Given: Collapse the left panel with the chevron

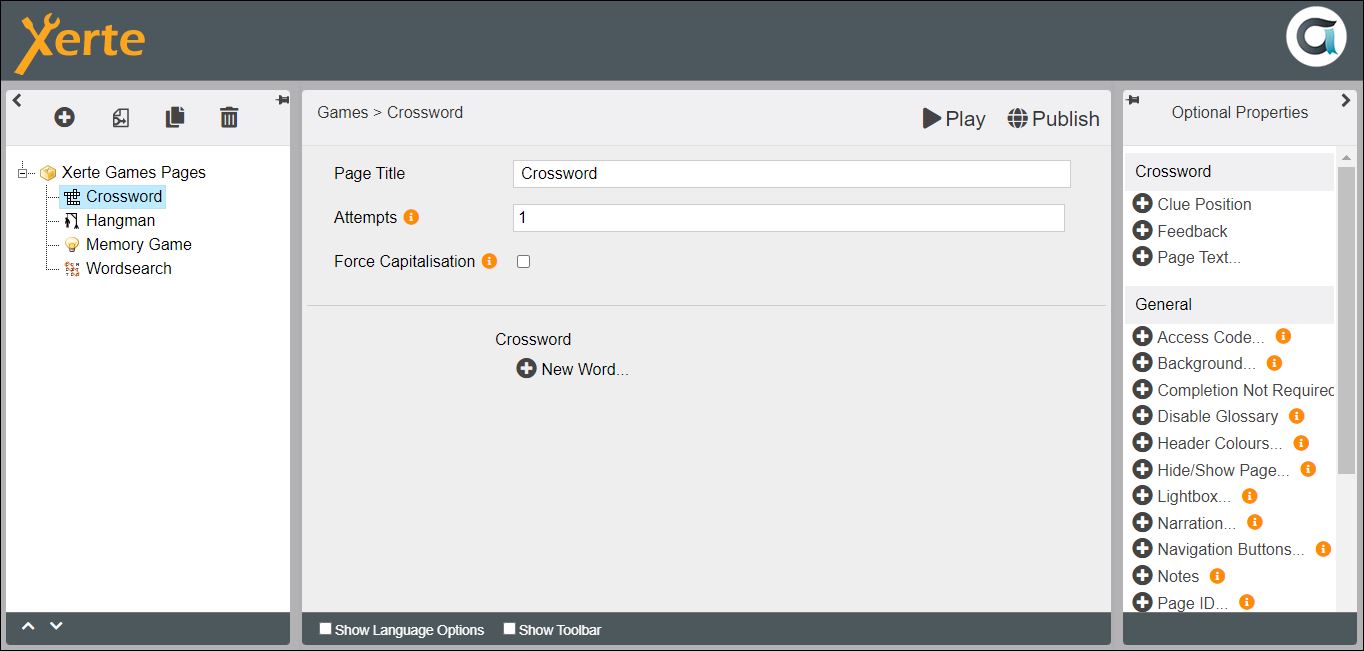Looking at the screenshot, I should [17, 100].
